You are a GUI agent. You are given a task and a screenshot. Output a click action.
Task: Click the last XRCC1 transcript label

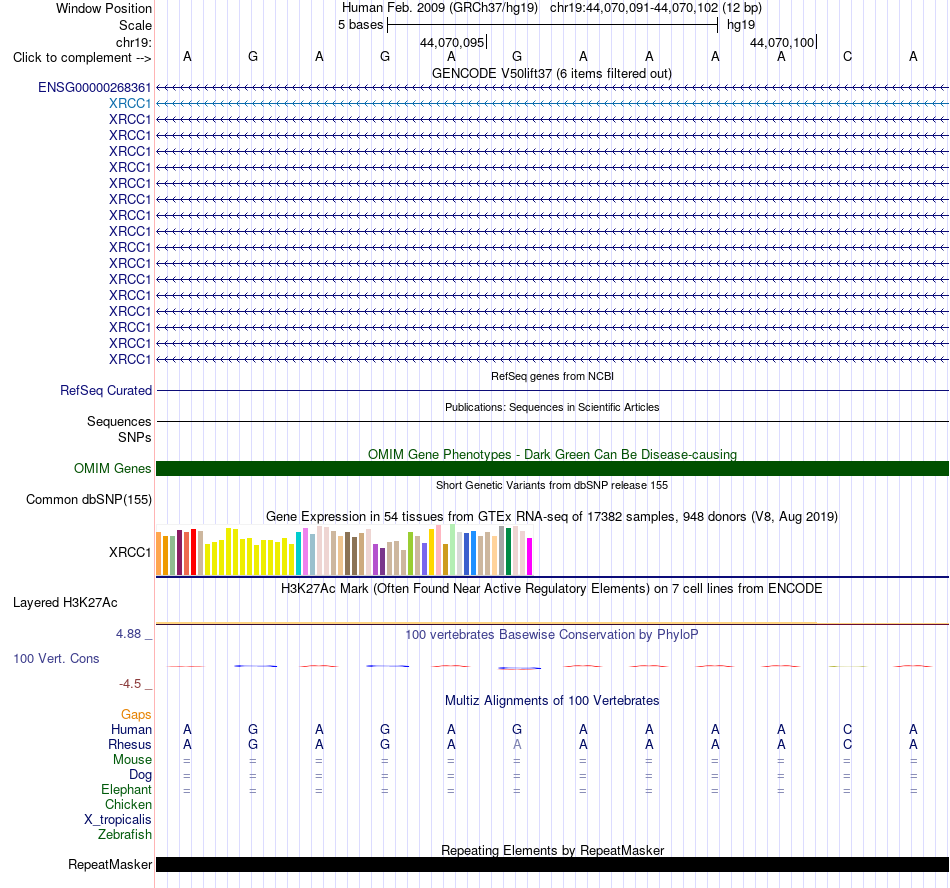point(130,360)
